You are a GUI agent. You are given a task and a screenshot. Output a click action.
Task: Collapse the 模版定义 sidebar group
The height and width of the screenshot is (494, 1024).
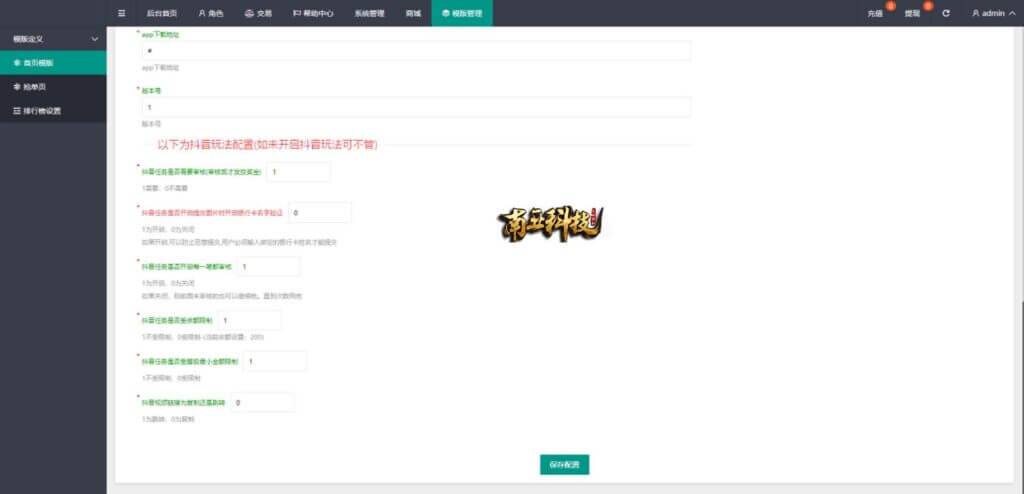coord(53,39)
